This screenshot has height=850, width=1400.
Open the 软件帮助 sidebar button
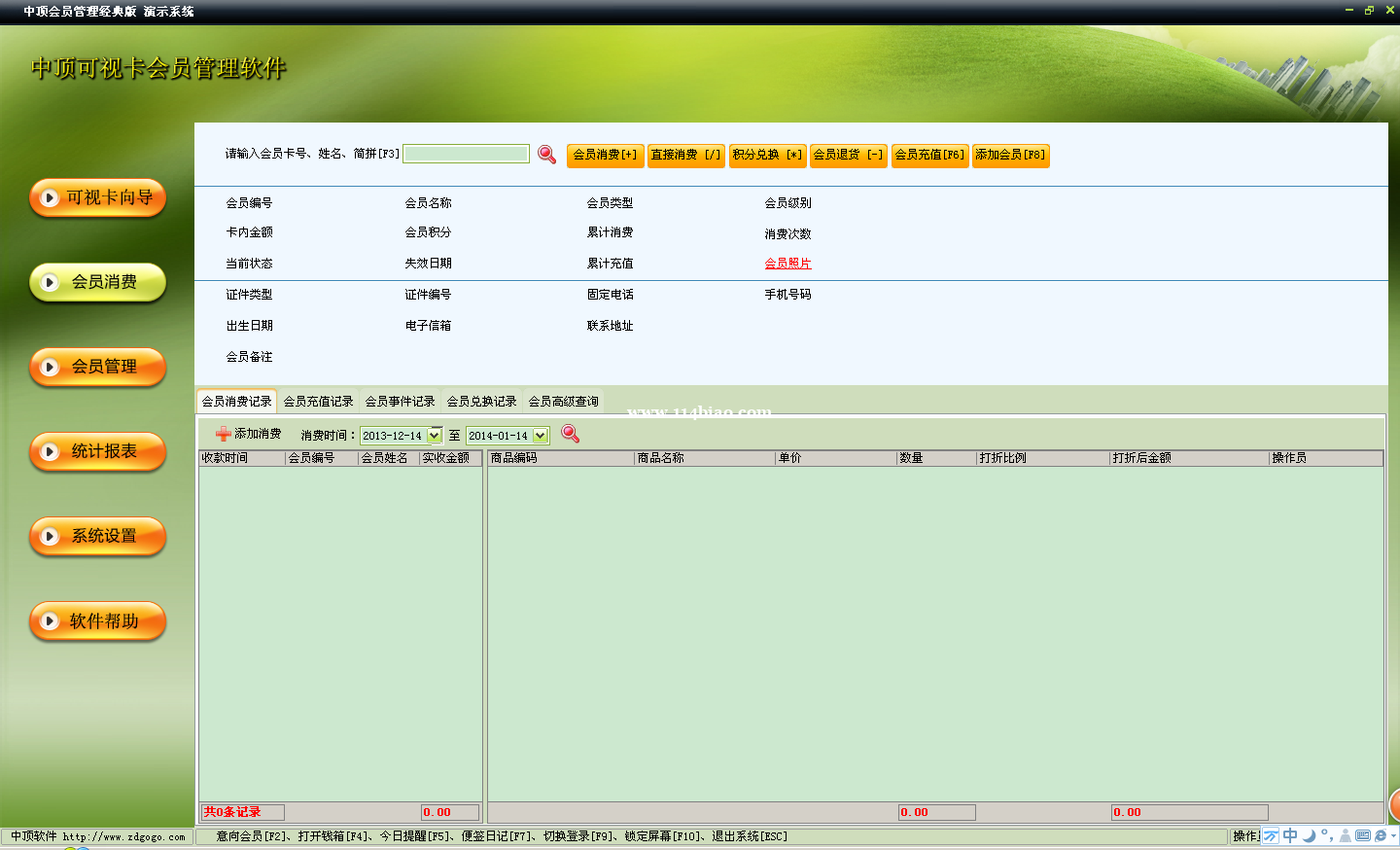(x=98, y=620)
